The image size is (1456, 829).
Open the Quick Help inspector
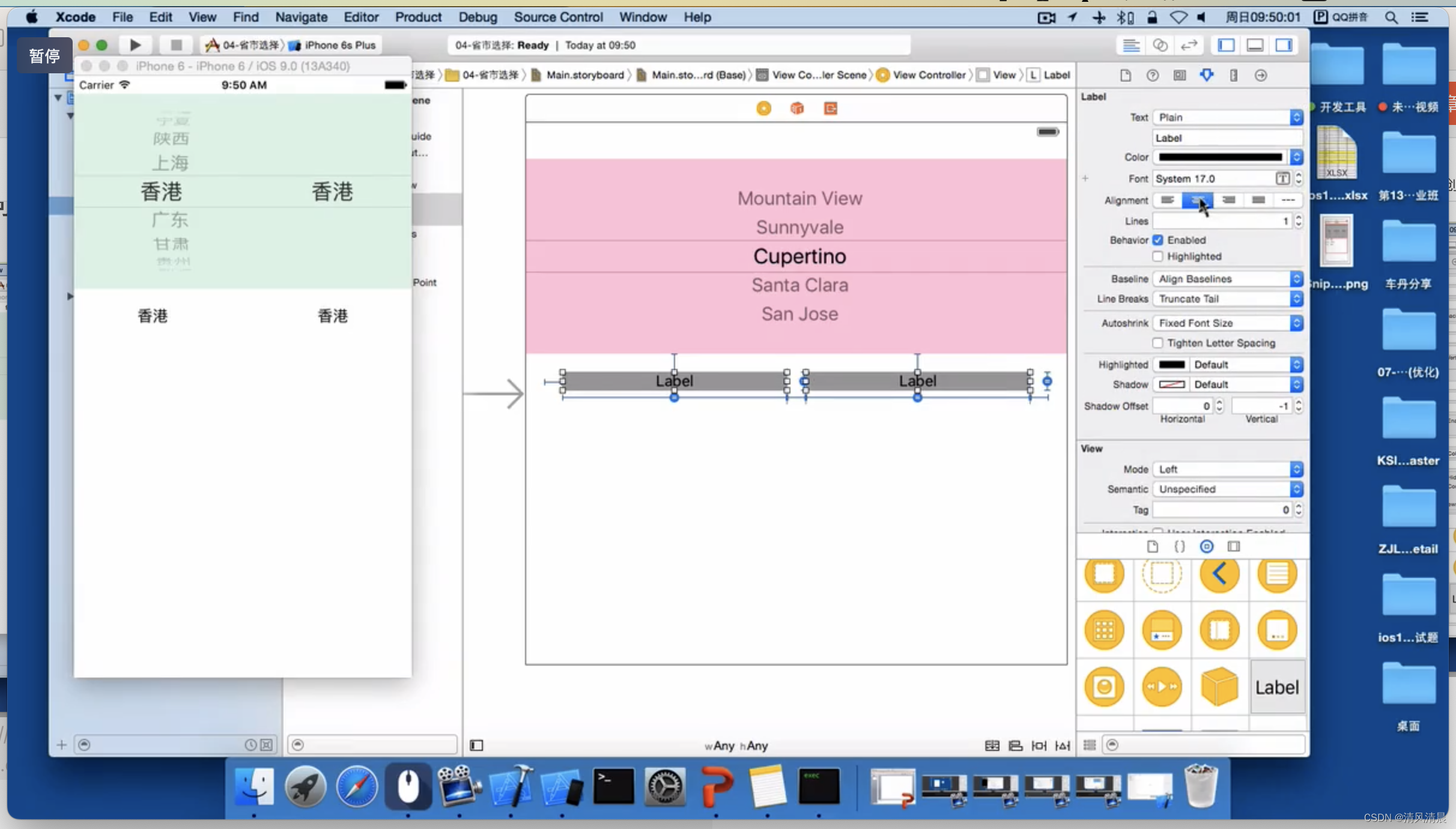click(1152, 75)
